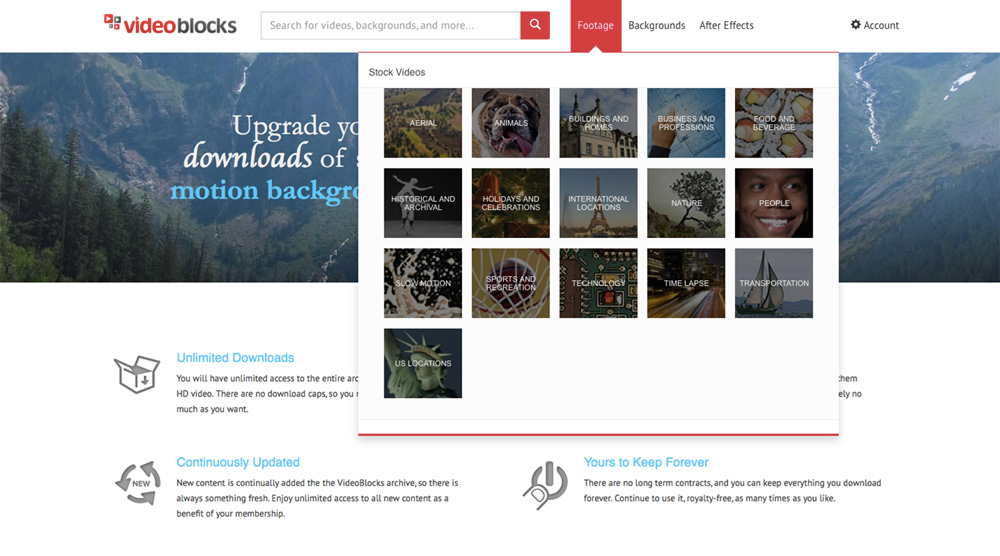Select the Nature category thumbnail

point(686,203)
